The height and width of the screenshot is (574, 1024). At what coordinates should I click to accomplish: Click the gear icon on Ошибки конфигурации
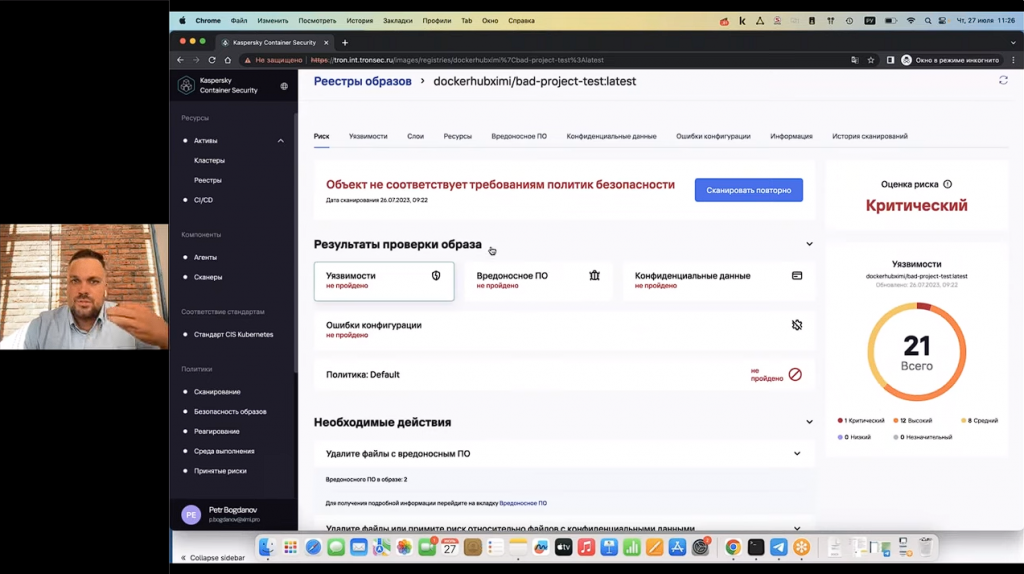click(x=797, y=325)
